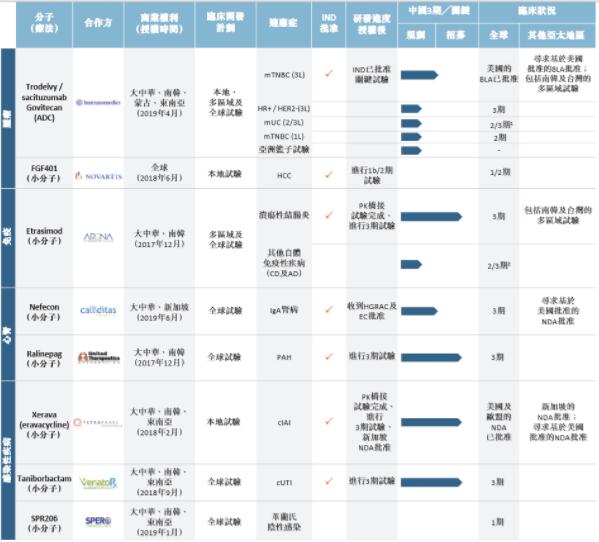Select IND check mark for cUTI

click(x=329, y=481)
